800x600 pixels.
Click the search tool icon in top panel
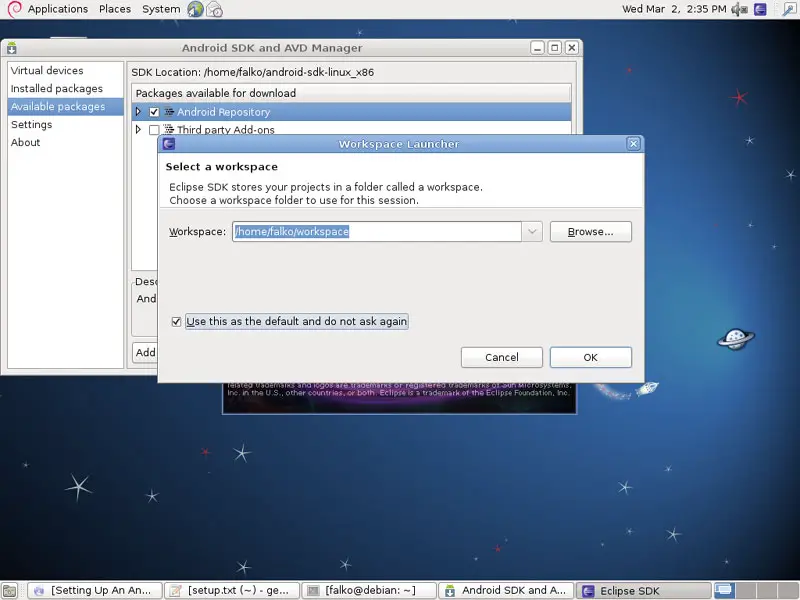[789, 9]
